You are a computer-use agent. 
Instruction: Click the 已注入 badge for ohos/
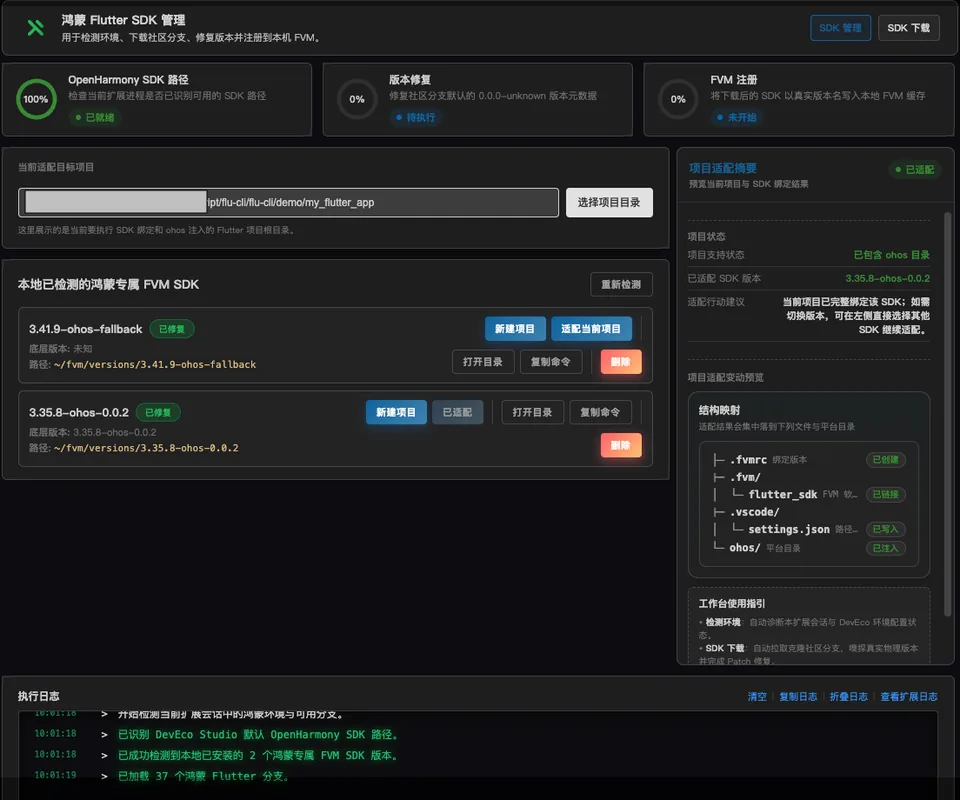(885, 548)
